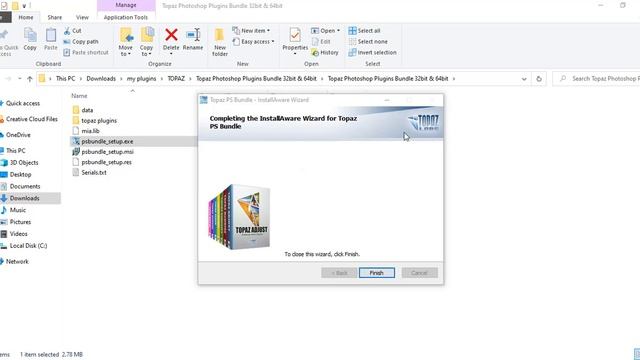Click Finish in the InstallAware wizard

click(x=377, y=273)
